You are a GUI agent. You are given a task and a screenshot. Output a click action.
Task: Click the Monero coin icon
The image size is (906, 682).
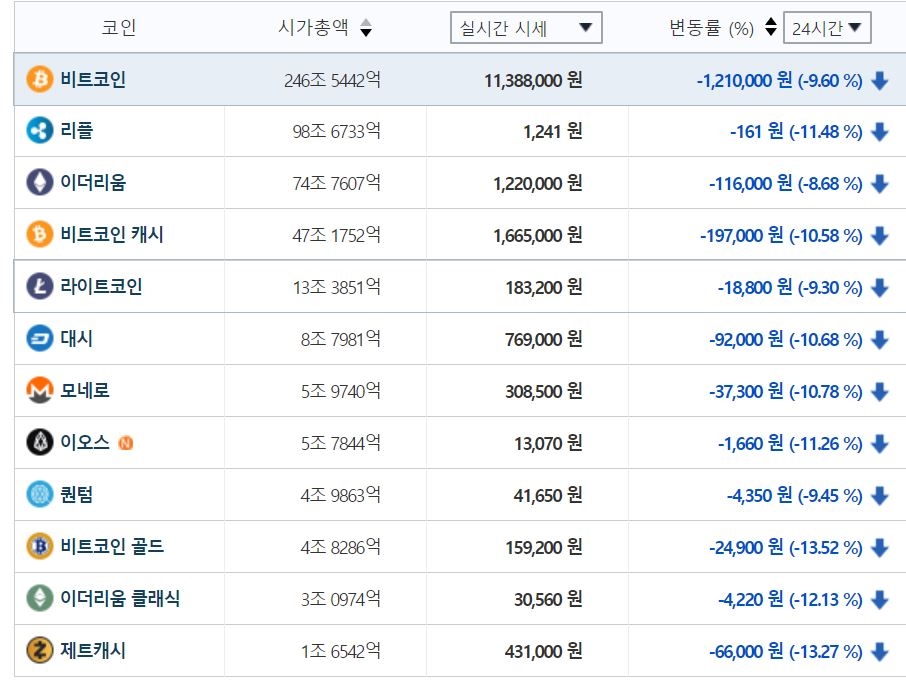[40, 391]
